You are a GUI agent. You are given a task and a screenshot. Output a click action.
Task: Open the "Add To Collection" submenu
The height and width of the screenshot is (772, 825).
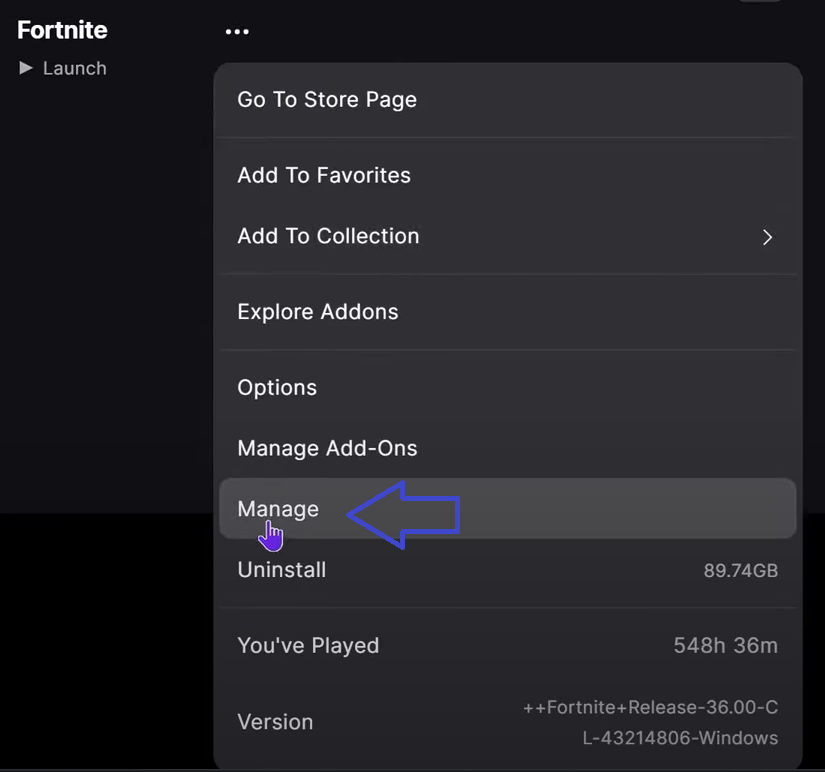click(328, 236)
